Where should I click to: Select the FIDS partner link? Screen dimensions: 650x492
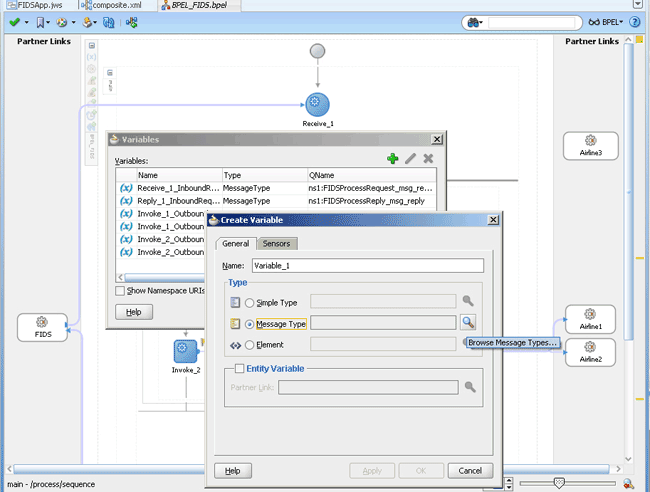coord(42,327)
